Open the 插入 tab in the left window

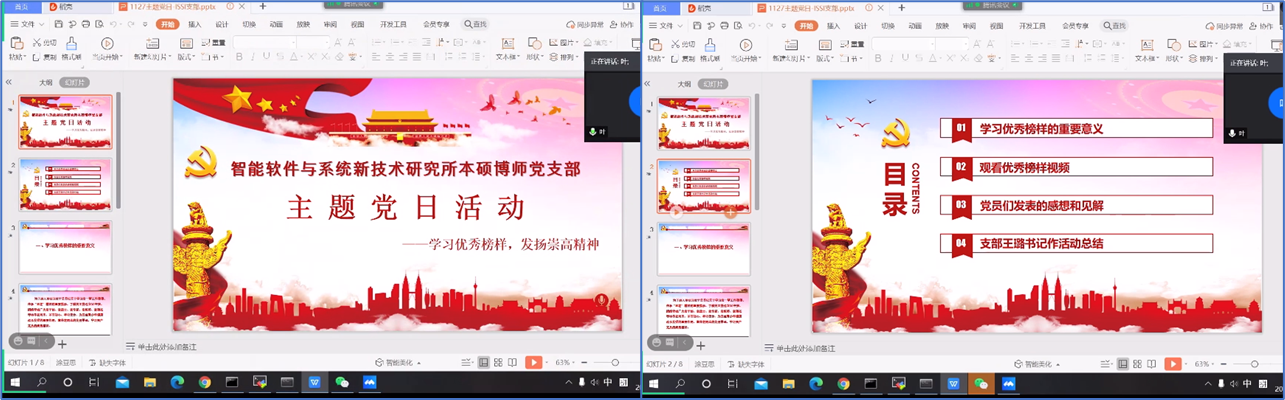194,24
